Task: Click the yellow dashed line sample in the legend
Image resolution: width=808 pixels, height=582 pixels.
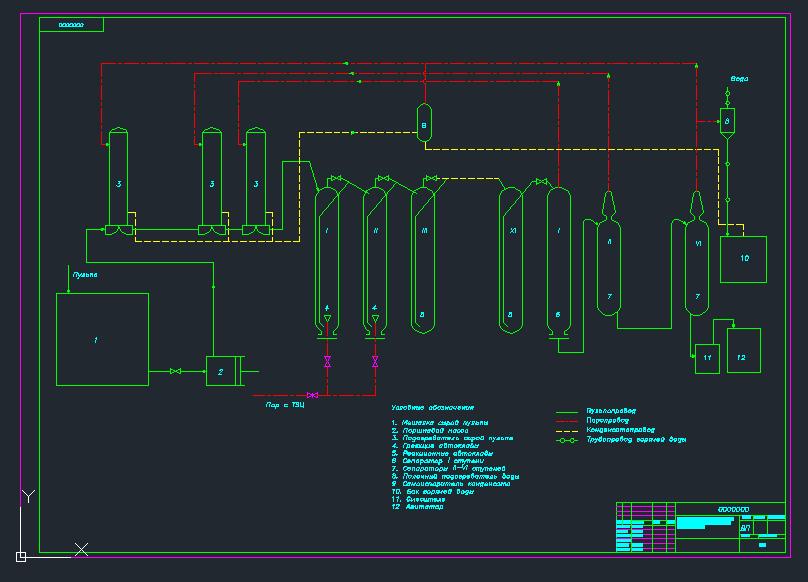Action: (x=567, y=431)
